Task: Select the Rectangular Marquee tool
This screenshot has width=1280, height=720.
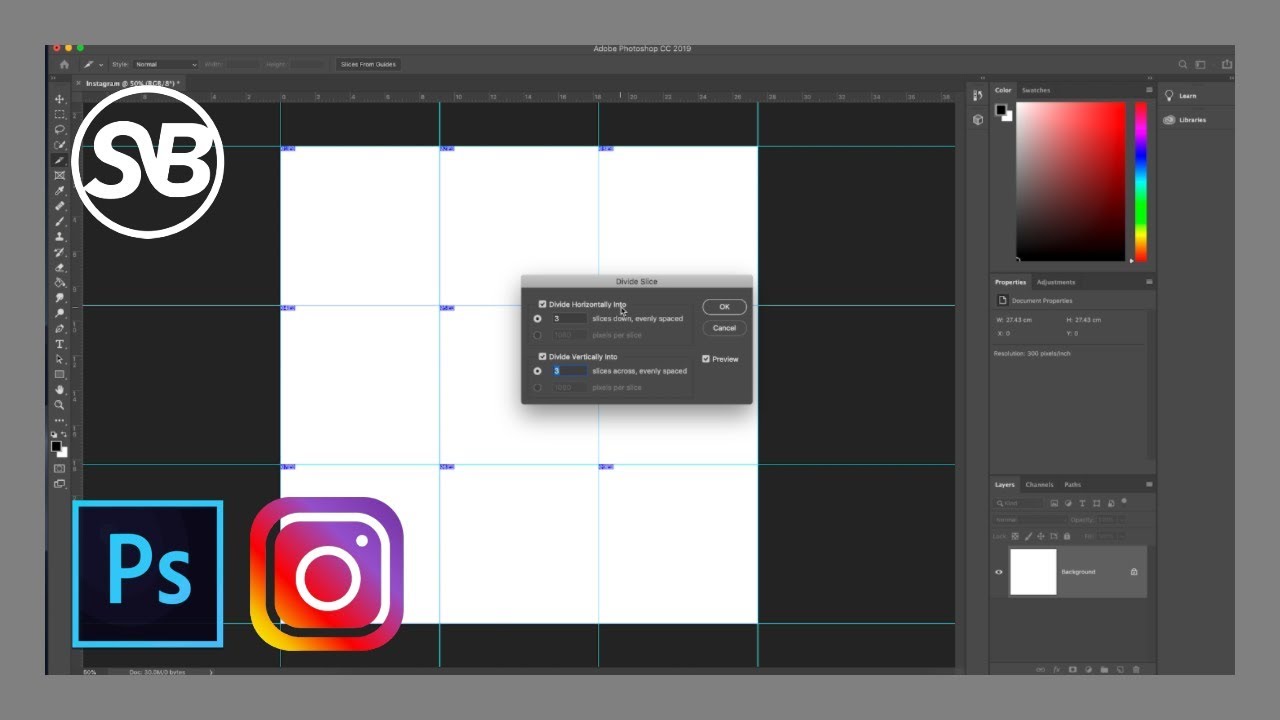Action: tap(60, 114)
